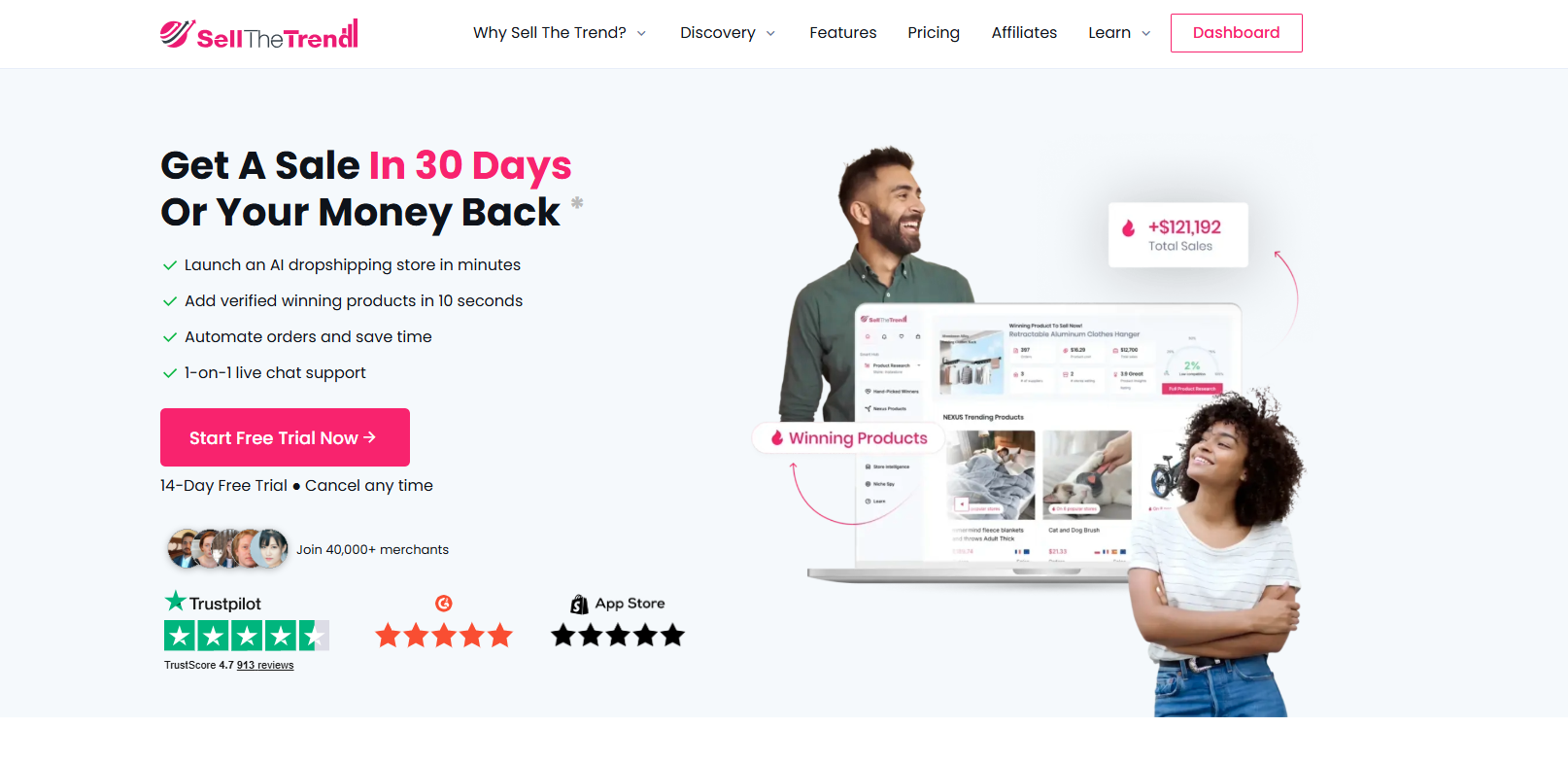
Task: Click the flame icon beside Winning Products
Action: point(777,438)
